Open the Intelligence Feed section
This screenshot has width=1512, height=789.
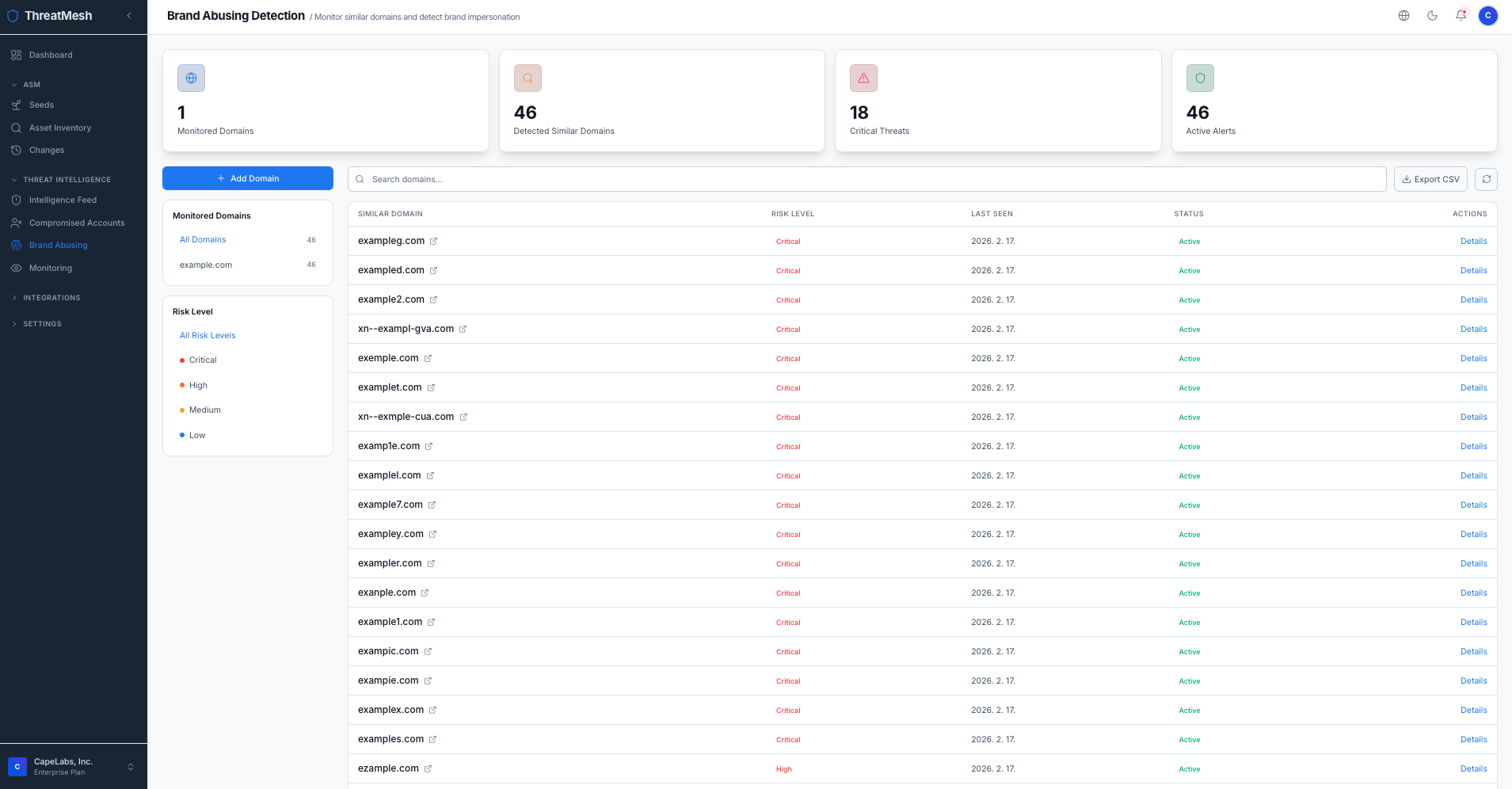[62, 200]
